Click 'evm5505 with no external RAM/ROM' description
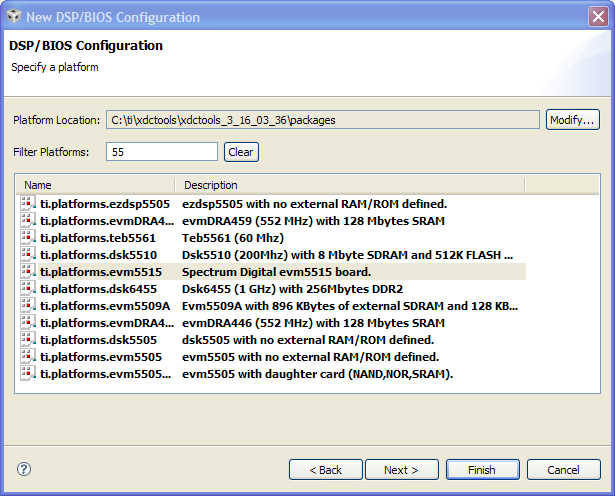 click(311, 357)
